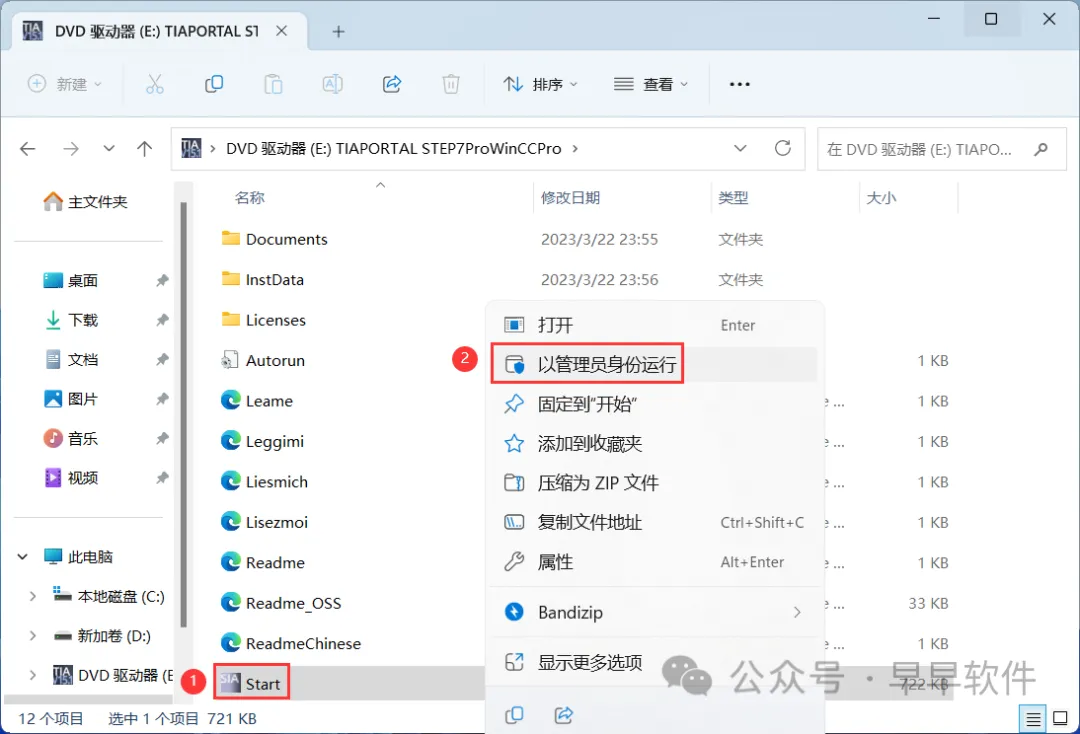Choose 复制文件地址 in context menu
Screen dimensions: 1080x734
coord(654,523)
